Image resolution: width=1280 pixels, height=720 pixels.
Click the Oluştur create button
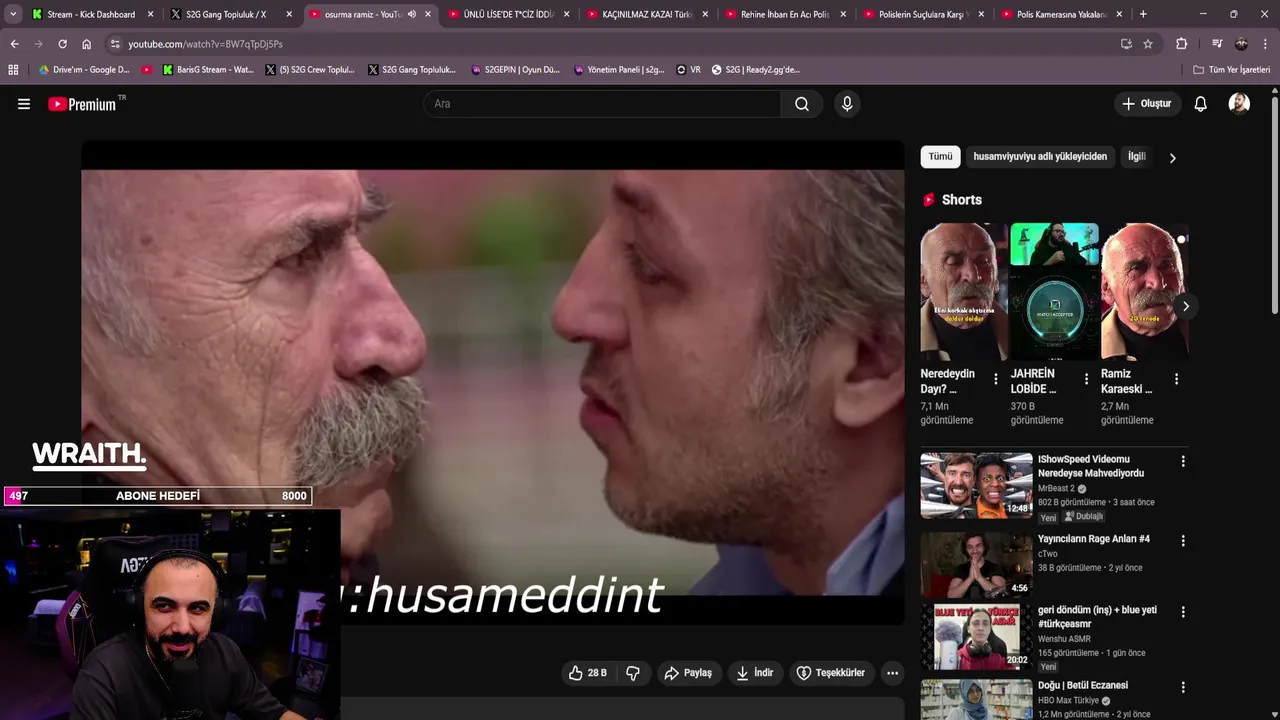point(1146,104)
